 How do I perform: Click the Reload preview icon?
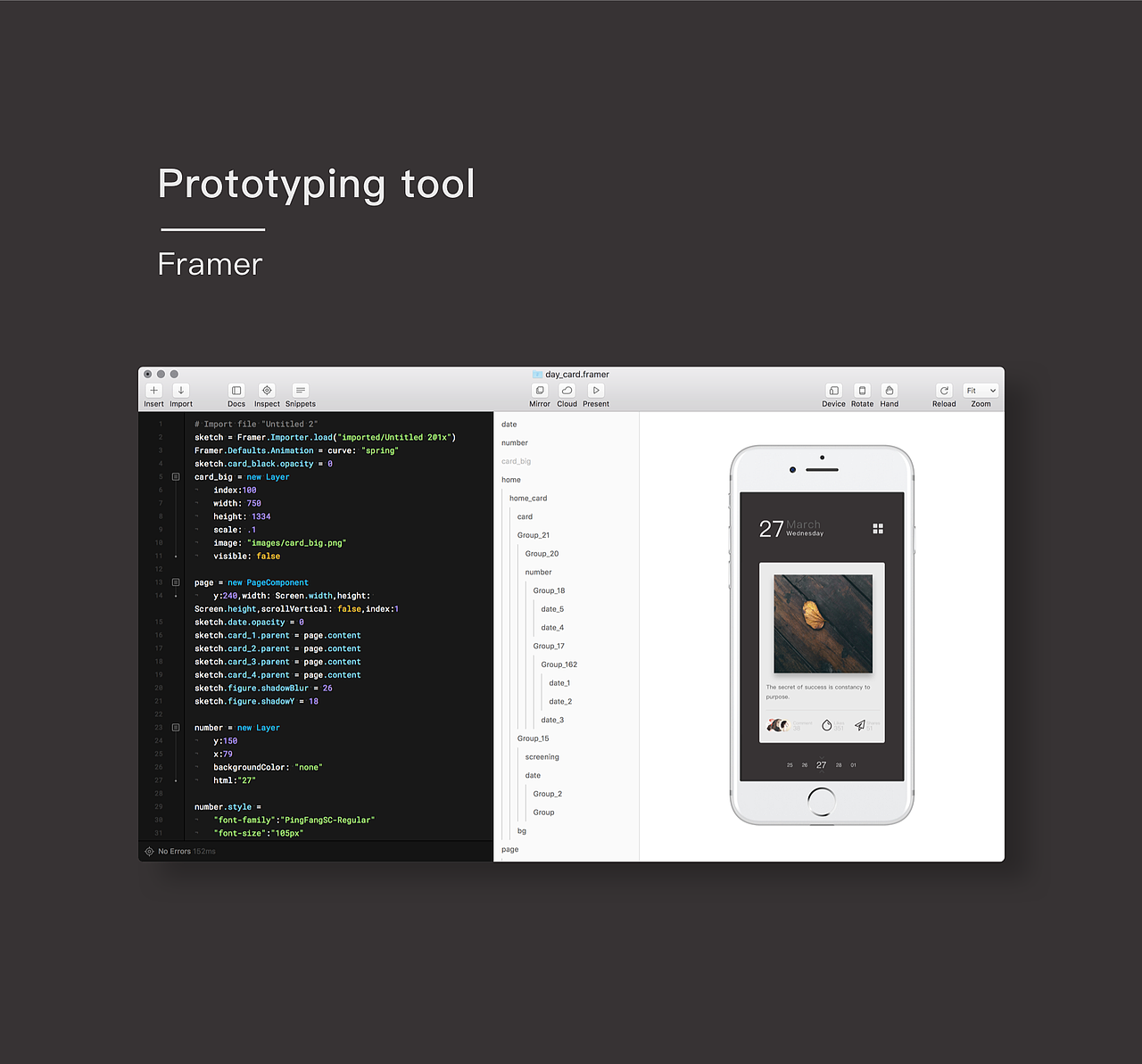pos(944,391)
